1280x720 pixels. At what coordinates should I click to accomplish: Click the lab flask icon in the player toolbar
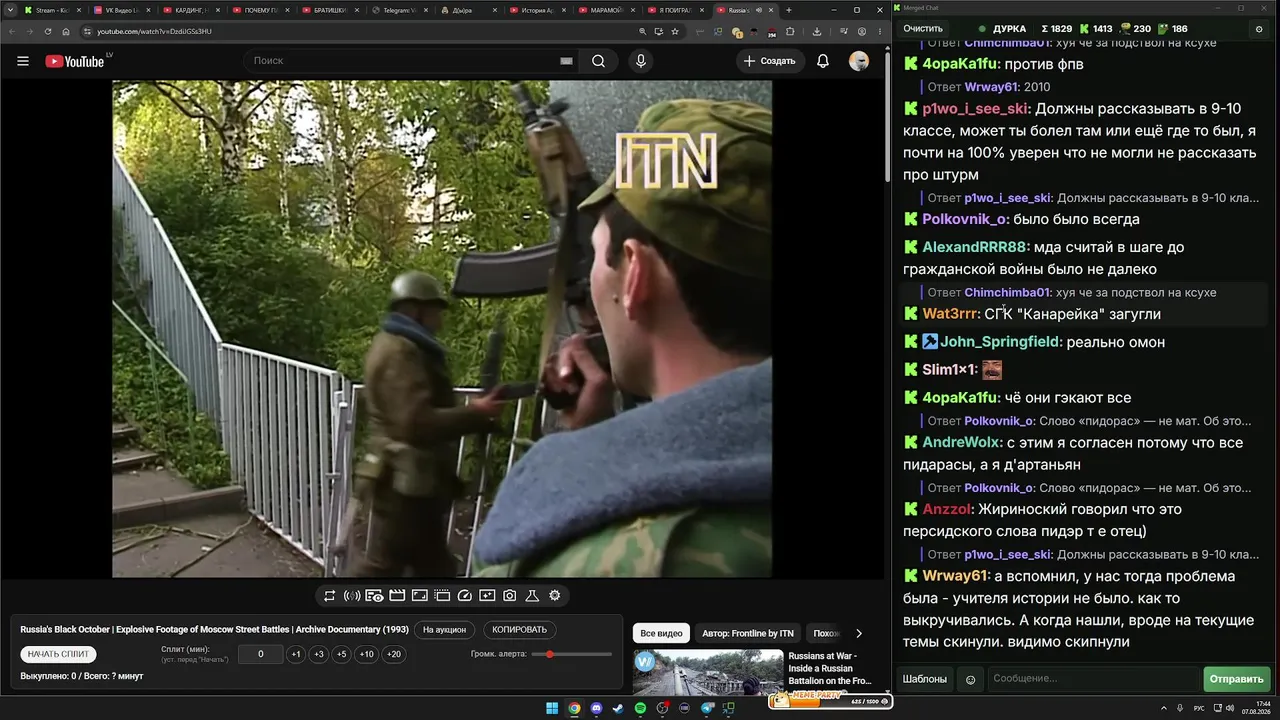pos(532,596)
